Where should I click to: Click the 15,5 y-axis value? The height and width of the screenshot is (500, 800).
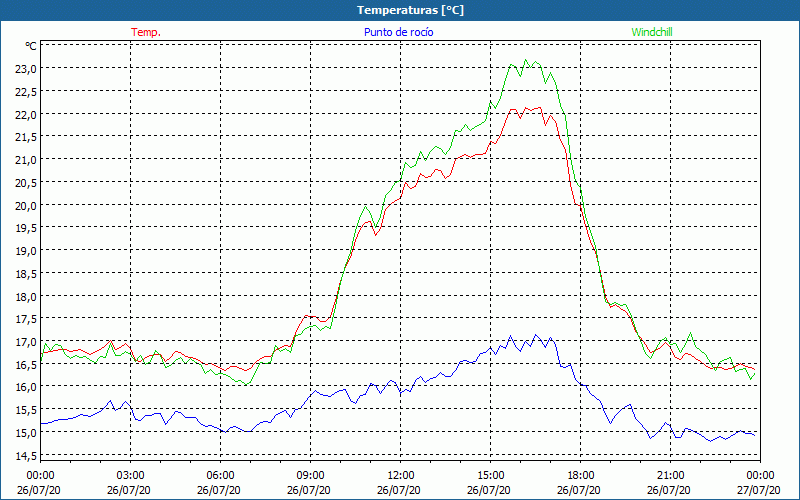click(26, 410)
